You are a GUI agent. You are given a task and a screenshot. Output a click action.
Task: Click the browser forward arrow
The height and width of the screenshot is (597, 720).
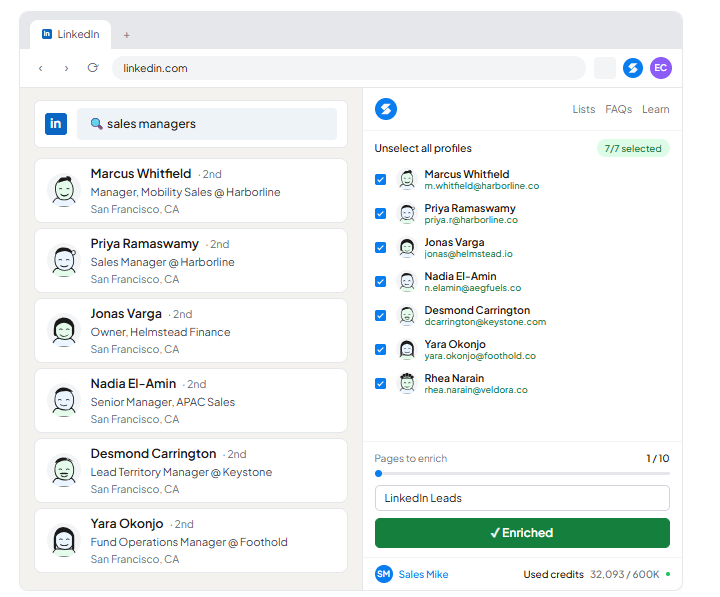pyautogui.click(x=66, y=68)
